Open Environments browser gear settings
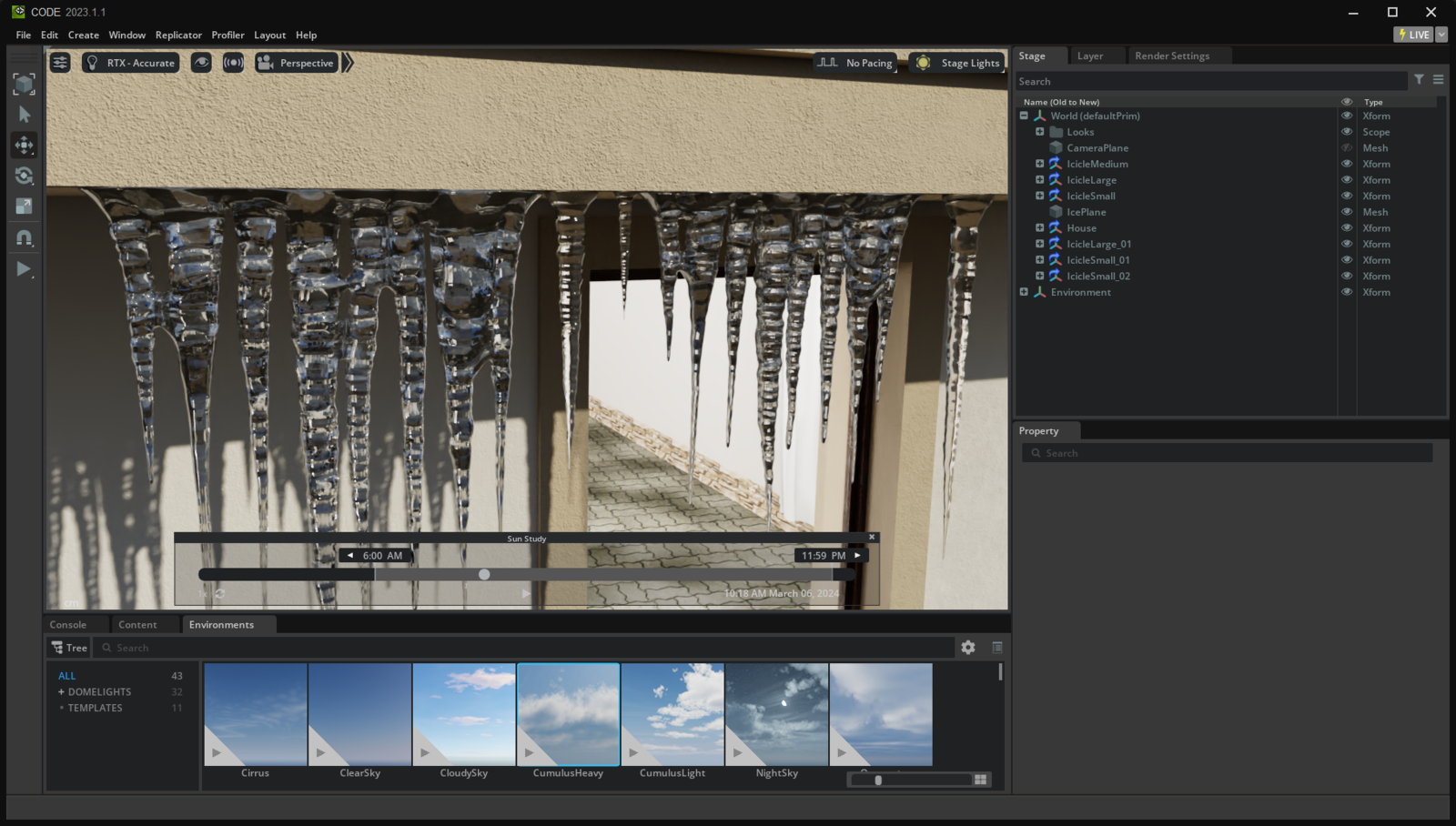Viewport: 1456px width, 826px height. (x=968, y=648)
